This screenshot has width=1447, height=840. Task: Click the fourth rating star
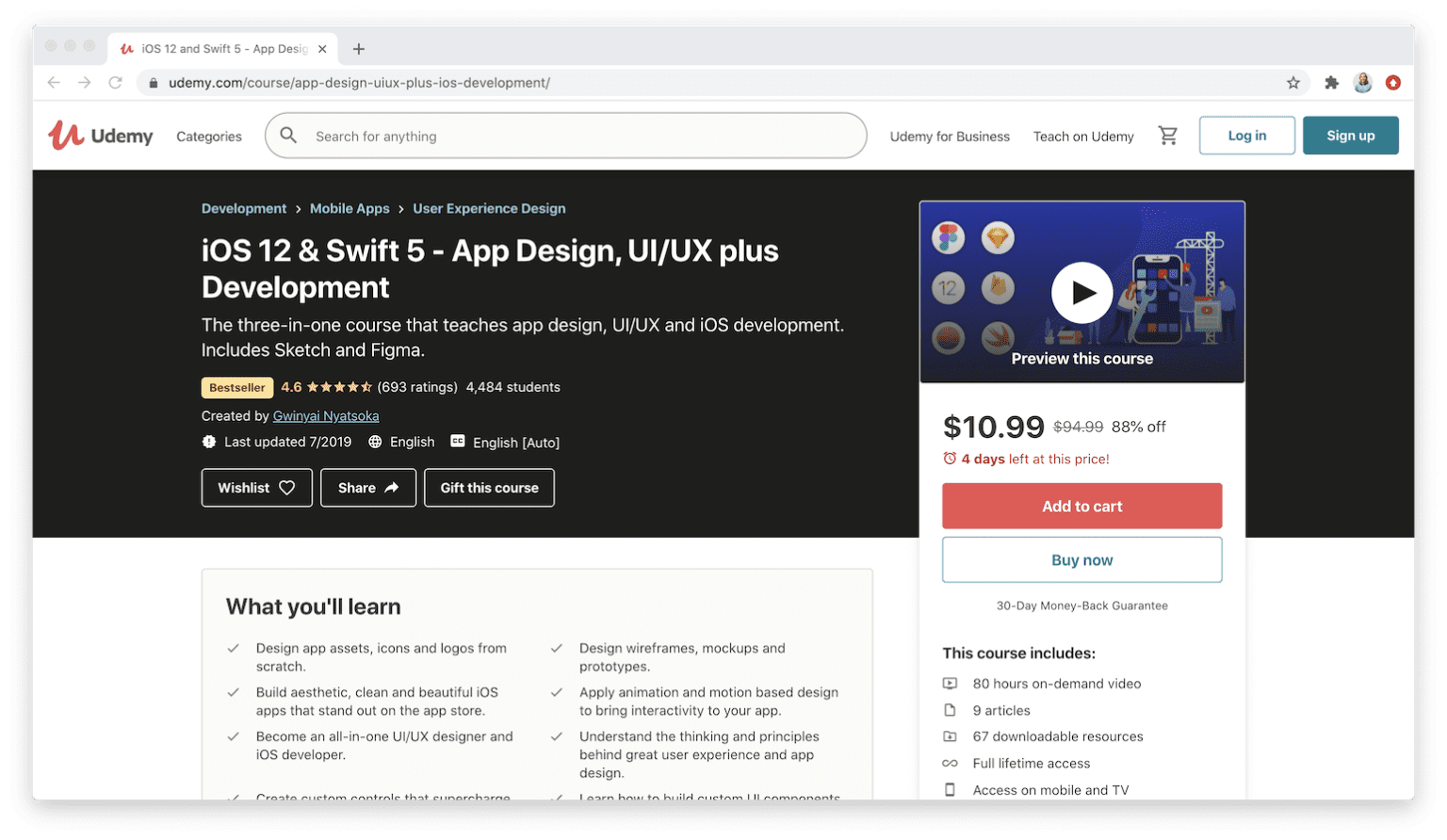point(353,386)
